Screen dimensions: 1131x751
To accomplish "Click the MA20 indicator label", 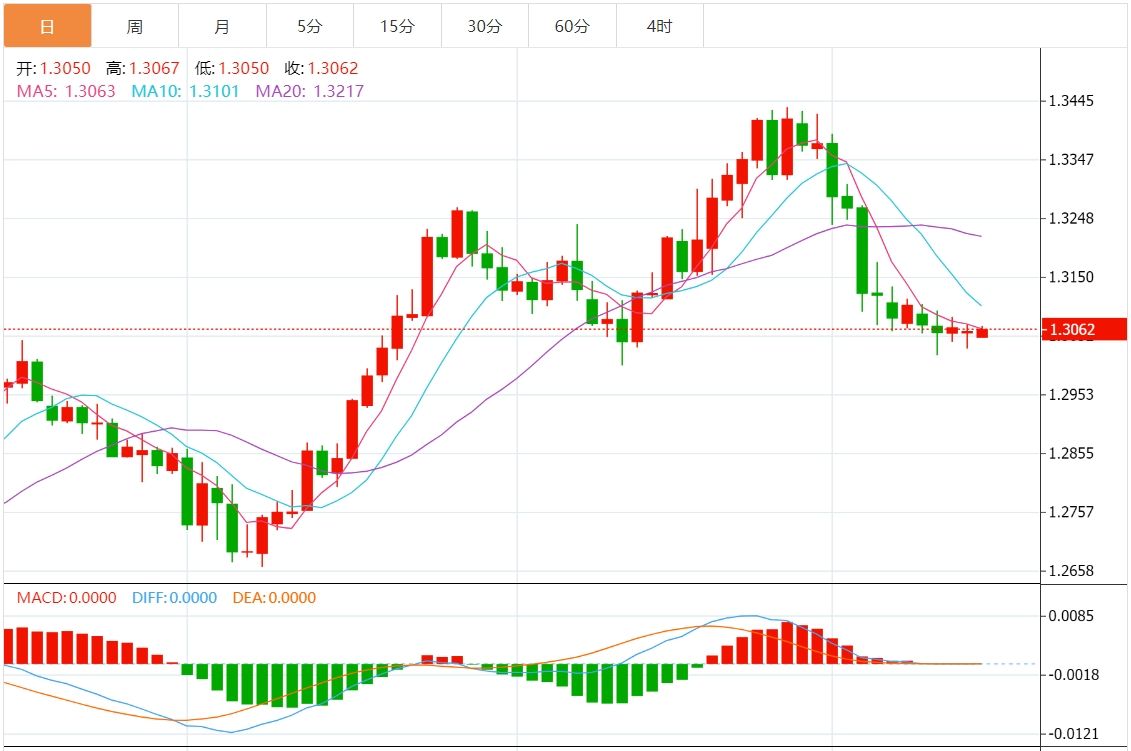I will point(310,91).
